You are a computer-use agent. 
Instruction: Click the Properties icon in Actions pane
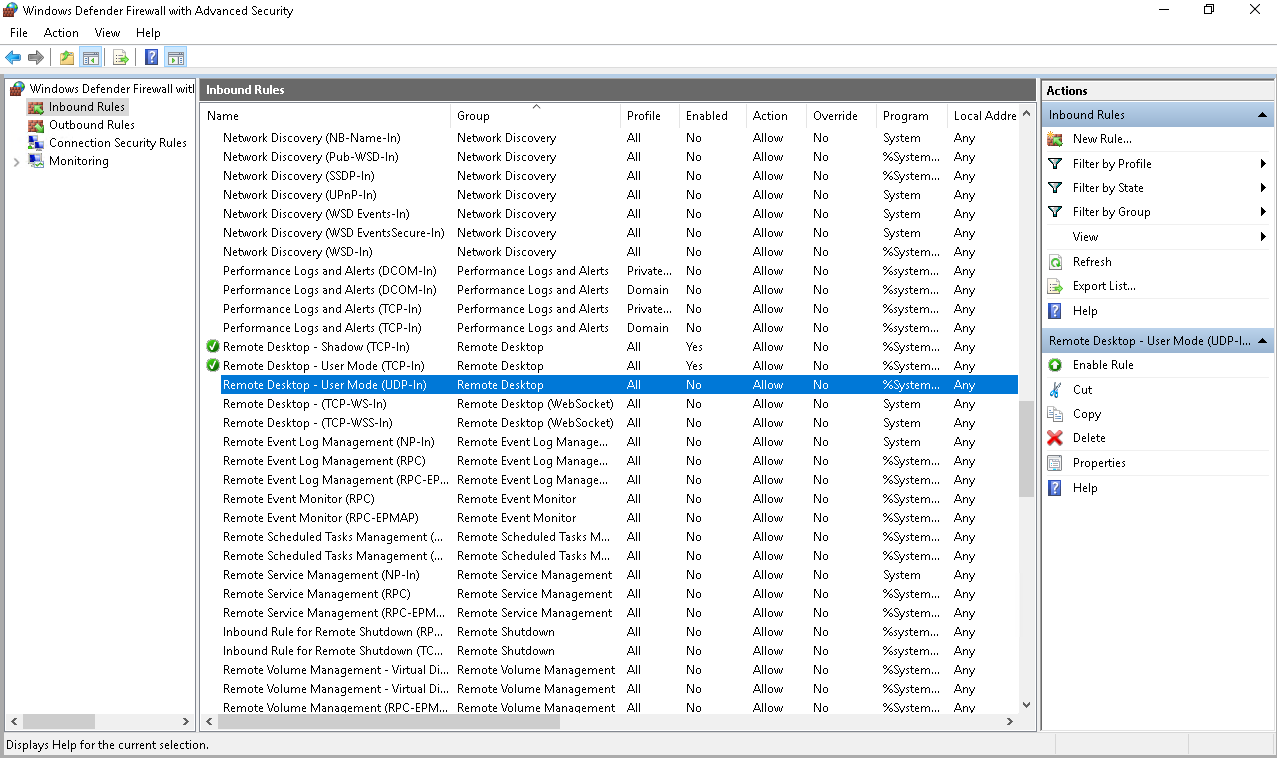click(x=1055, y=463)
